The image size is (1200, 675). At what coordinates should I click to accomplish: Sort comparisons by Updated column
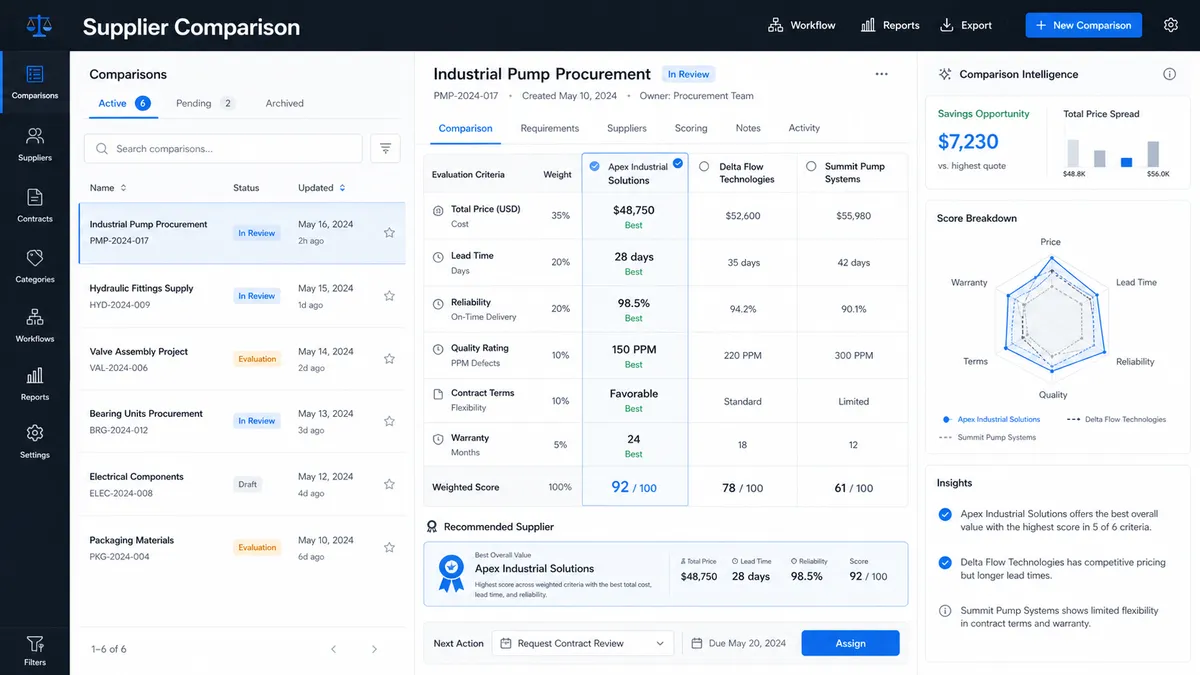point(322,188)
